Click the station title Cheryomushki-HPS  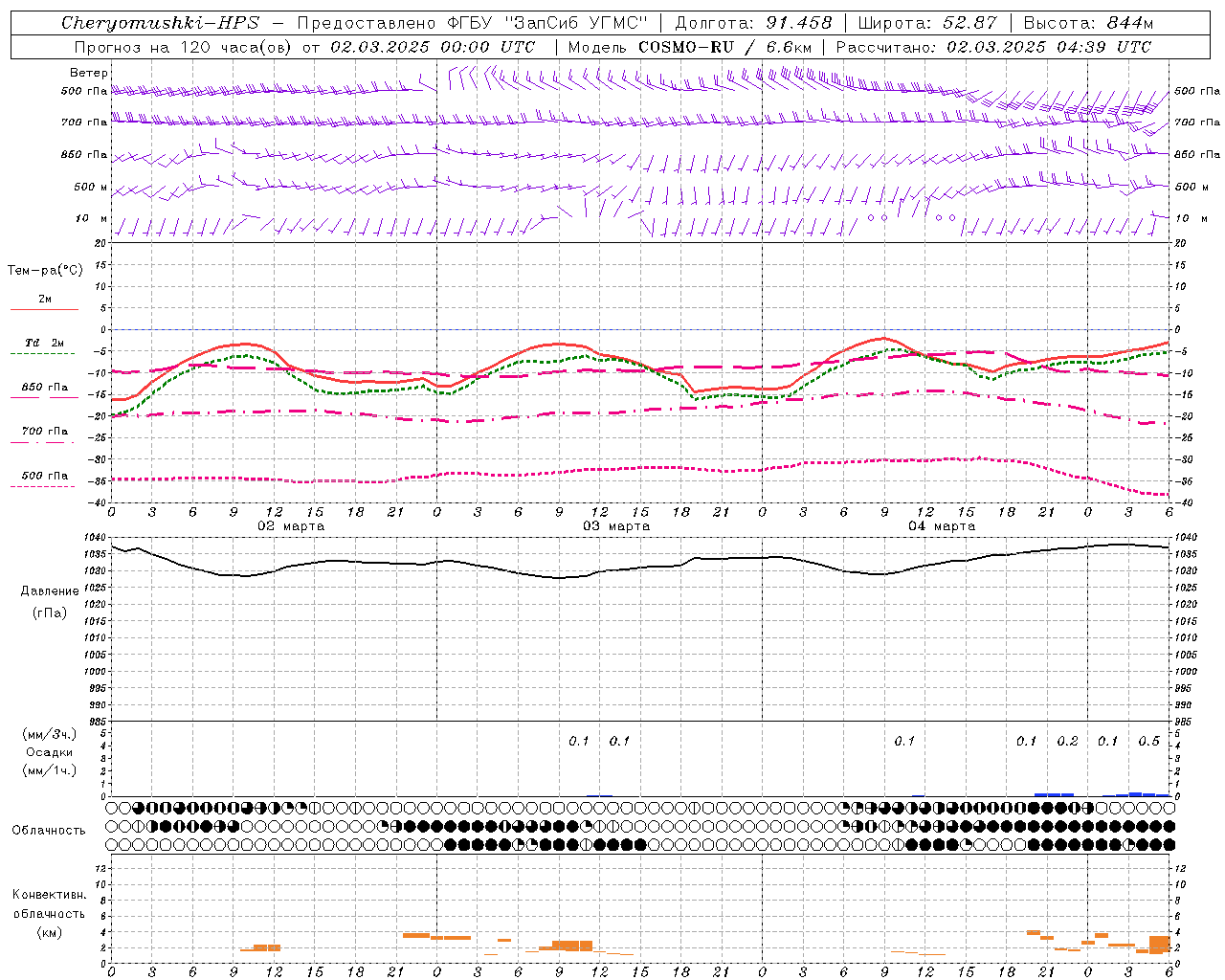click(x=160, y=23)
